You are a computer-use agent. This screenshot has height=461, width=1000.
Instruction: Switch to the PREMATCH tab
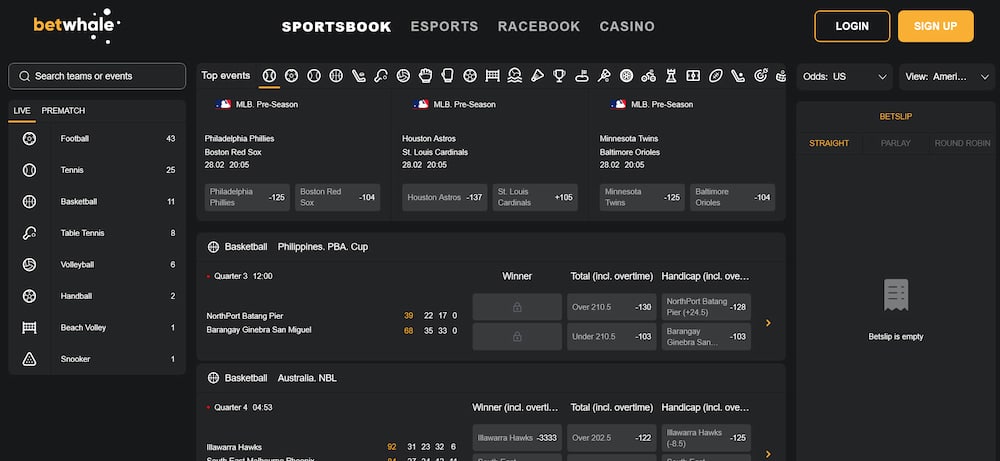tap(63, 111)
